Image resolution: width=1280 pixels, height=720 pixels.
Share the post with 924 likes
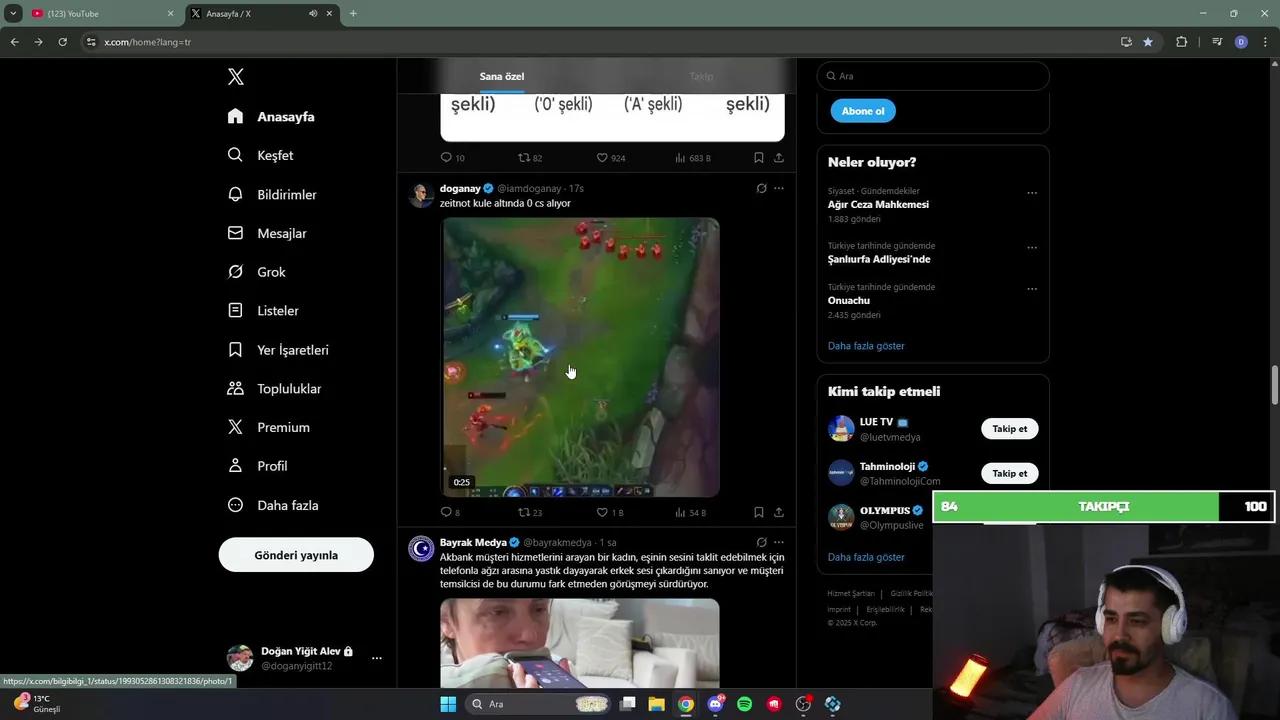[x=779, y=158]
